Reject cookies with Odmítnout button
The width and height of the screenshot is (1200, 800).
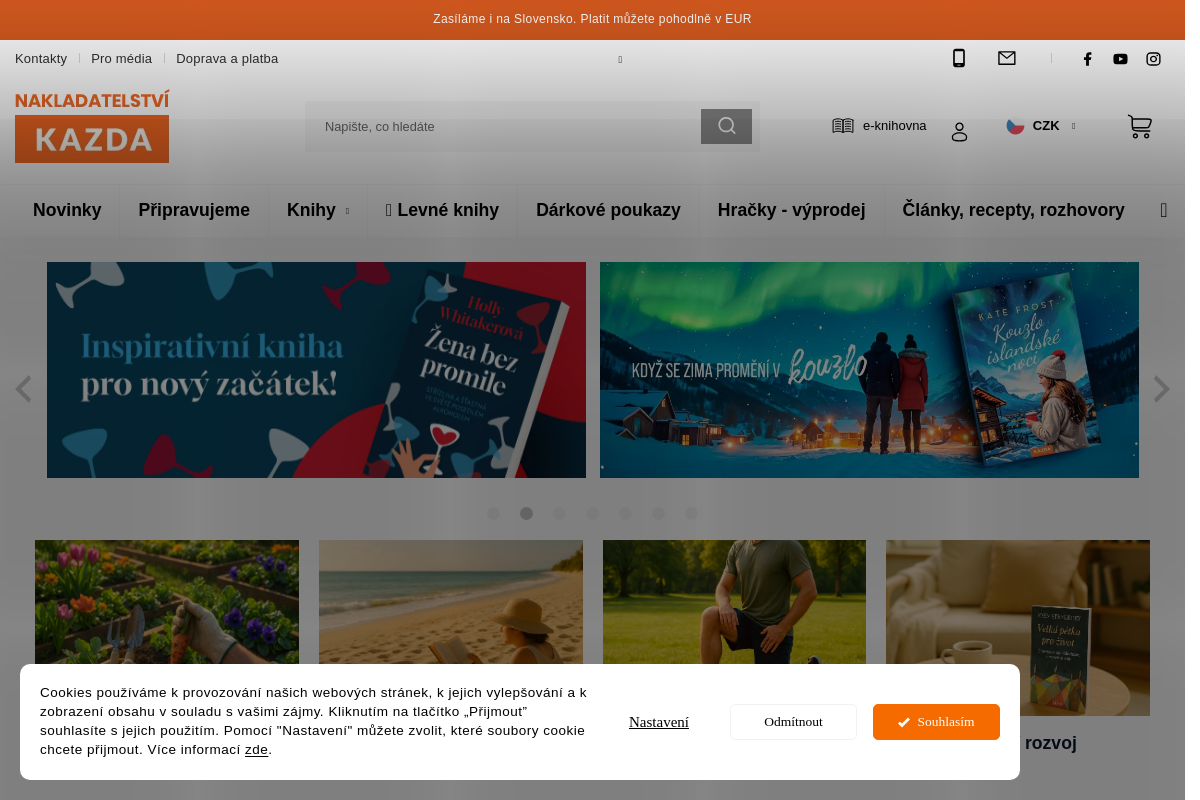coord(793,722)
